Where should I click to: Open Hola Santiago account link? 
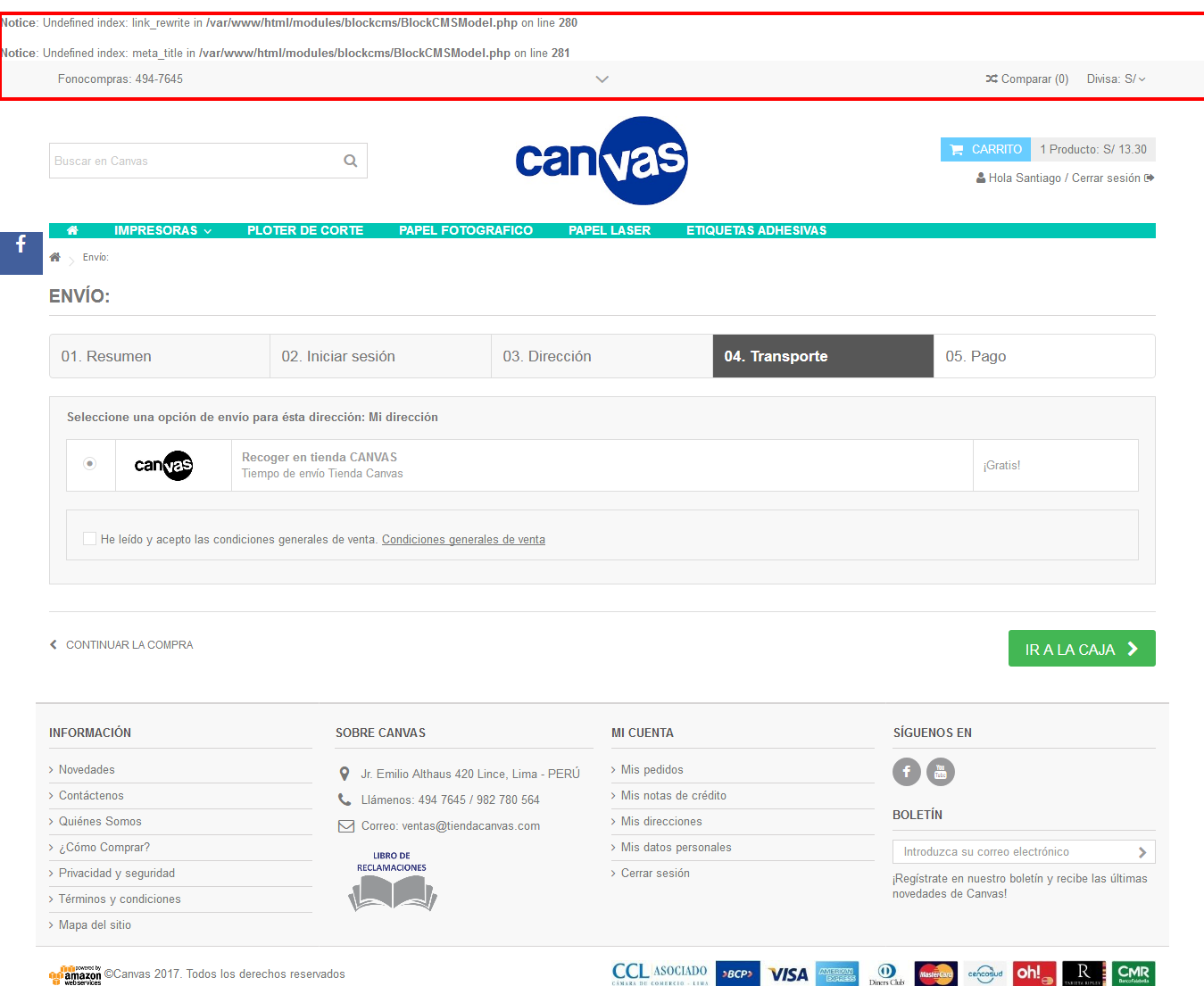1018,178
